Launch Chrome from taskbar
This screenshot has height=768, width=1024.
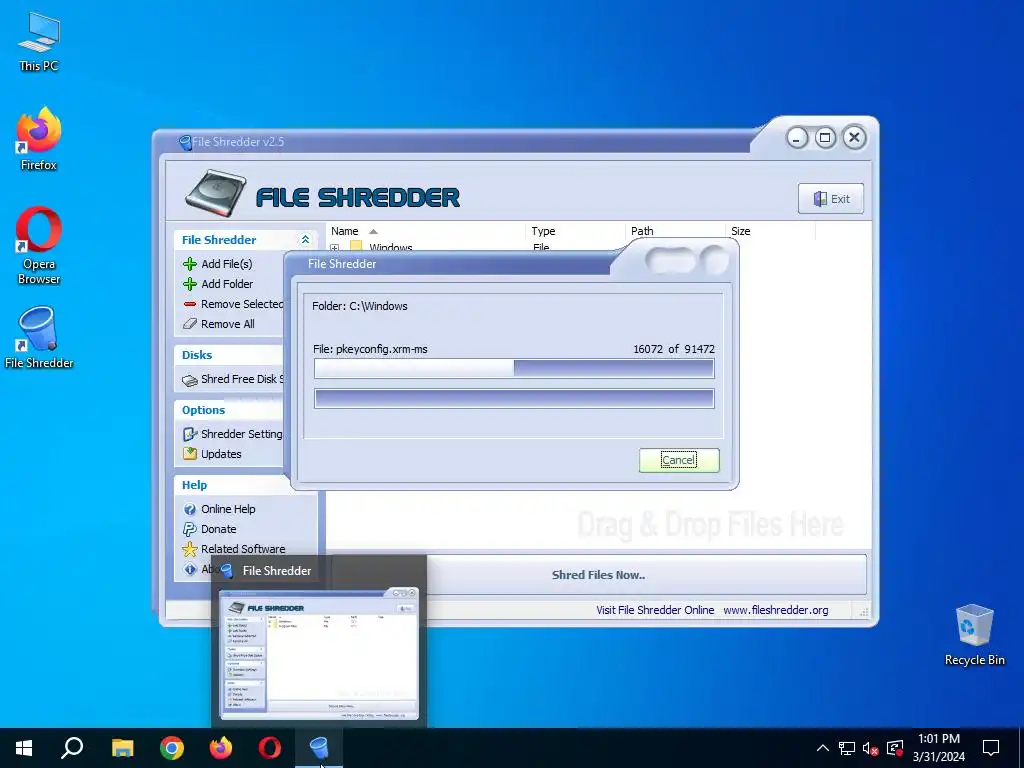coord(172,748)
